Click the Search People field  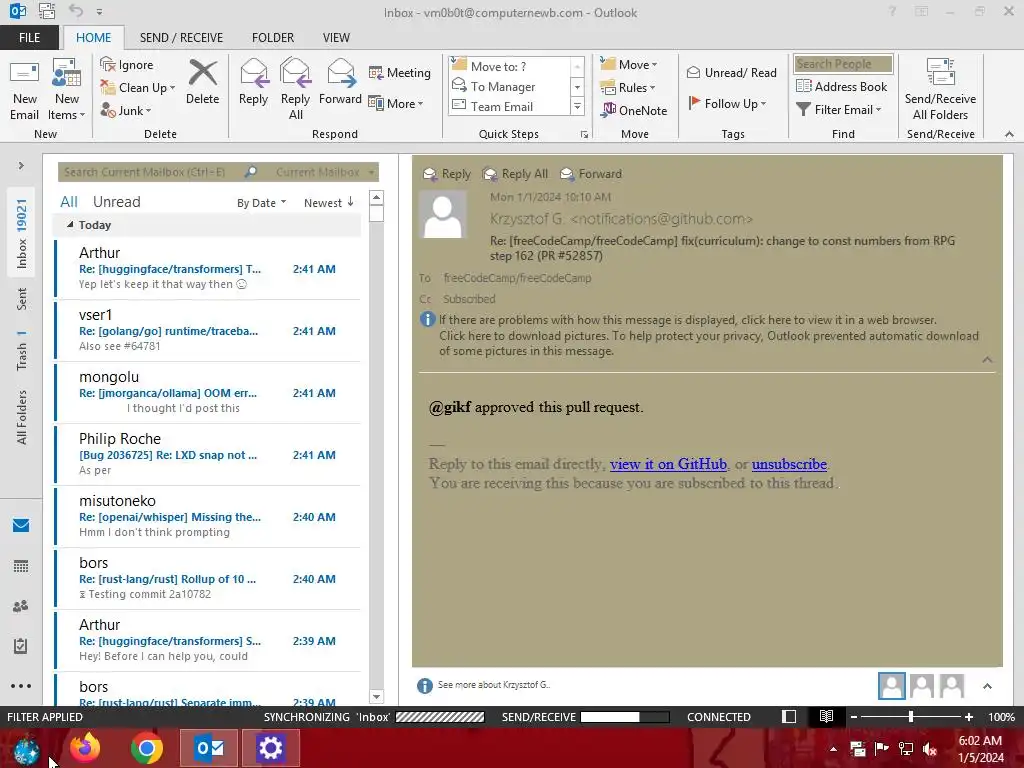[843, 64]
